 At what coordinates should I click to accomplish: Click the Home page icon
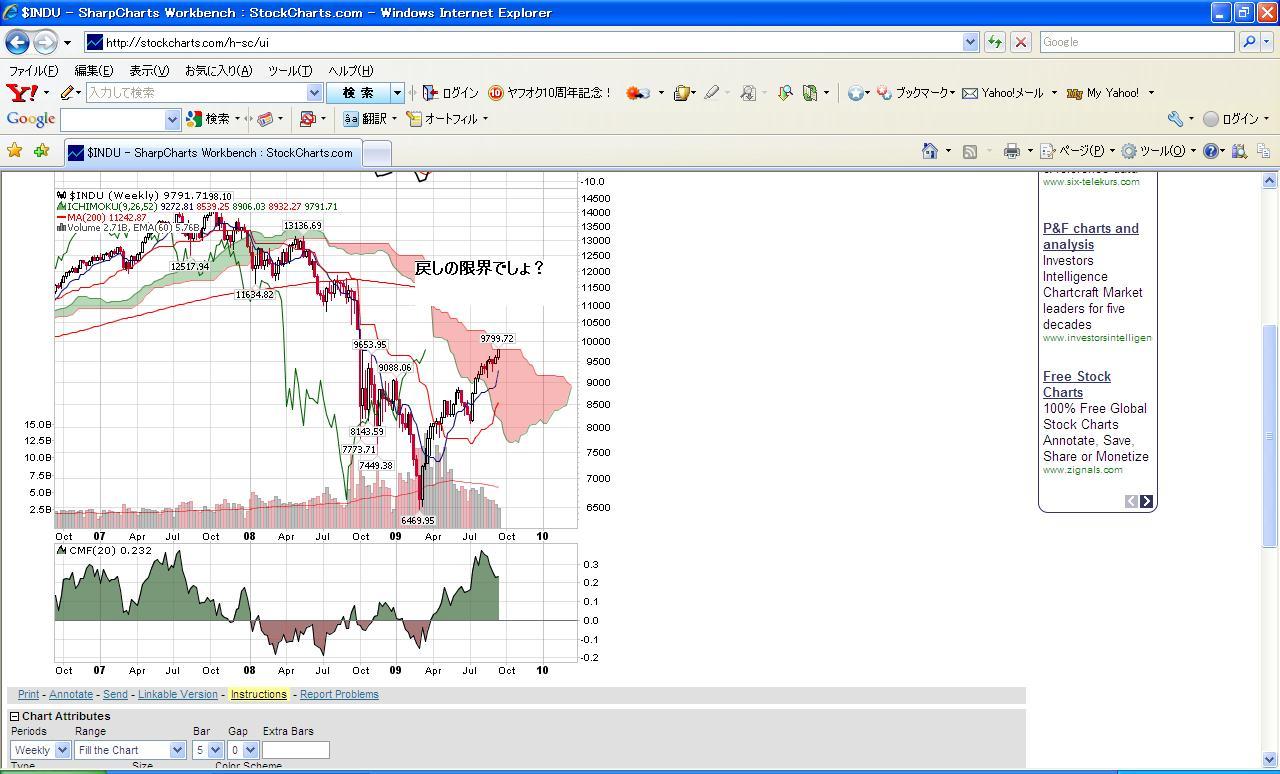click(930, 151)
